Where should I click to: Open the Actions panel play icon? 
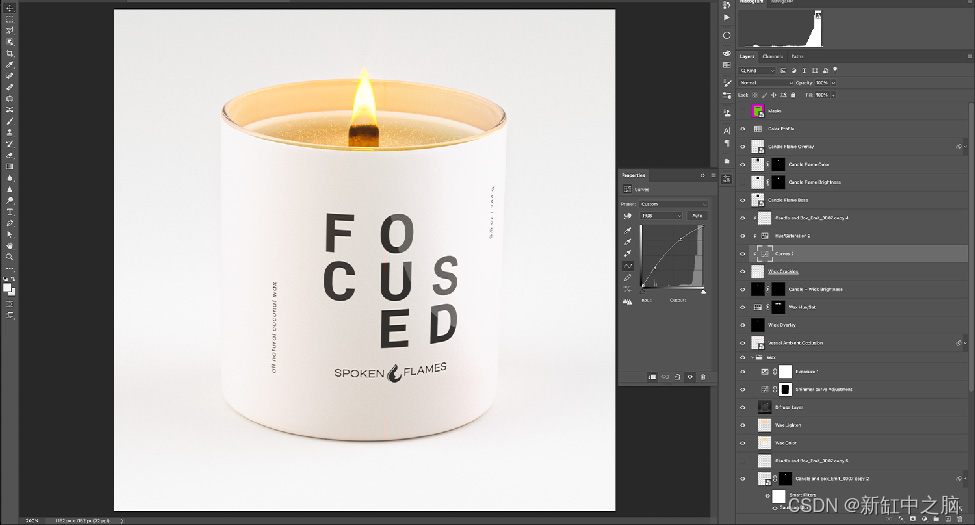coord(727,17)
